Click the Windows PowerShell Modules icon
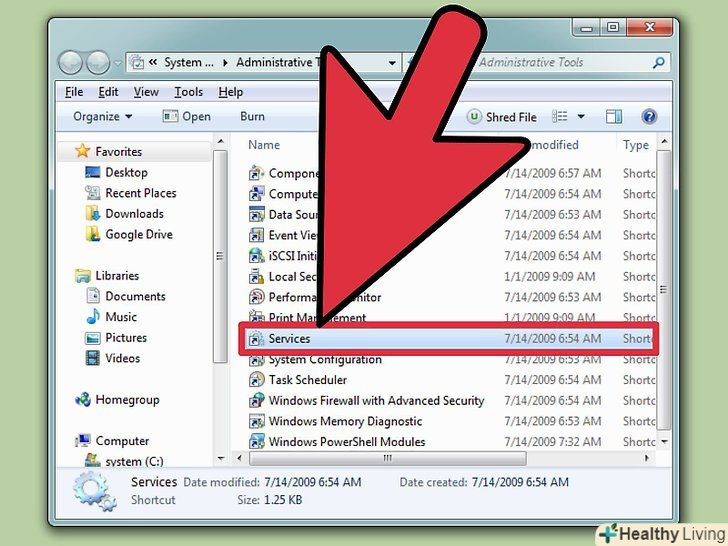The width and height of the screenshot is (728, 546). point(256,442)
